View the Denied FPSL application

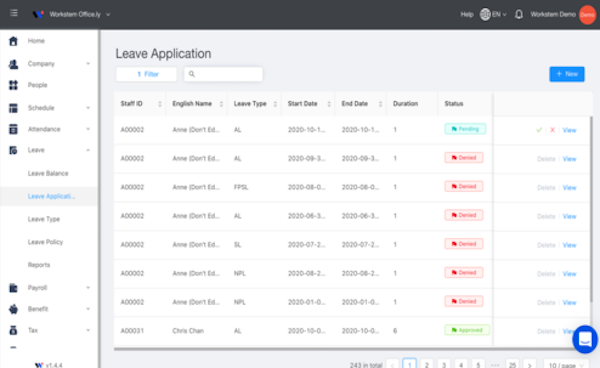[x=569, y=188]
